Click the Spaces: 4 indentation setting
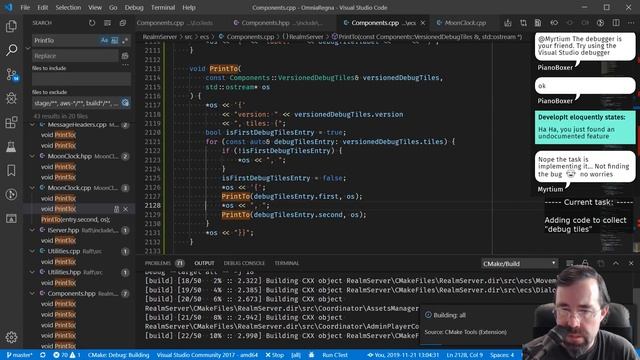The width and height of the screenshot is (640, 360). 502,355
